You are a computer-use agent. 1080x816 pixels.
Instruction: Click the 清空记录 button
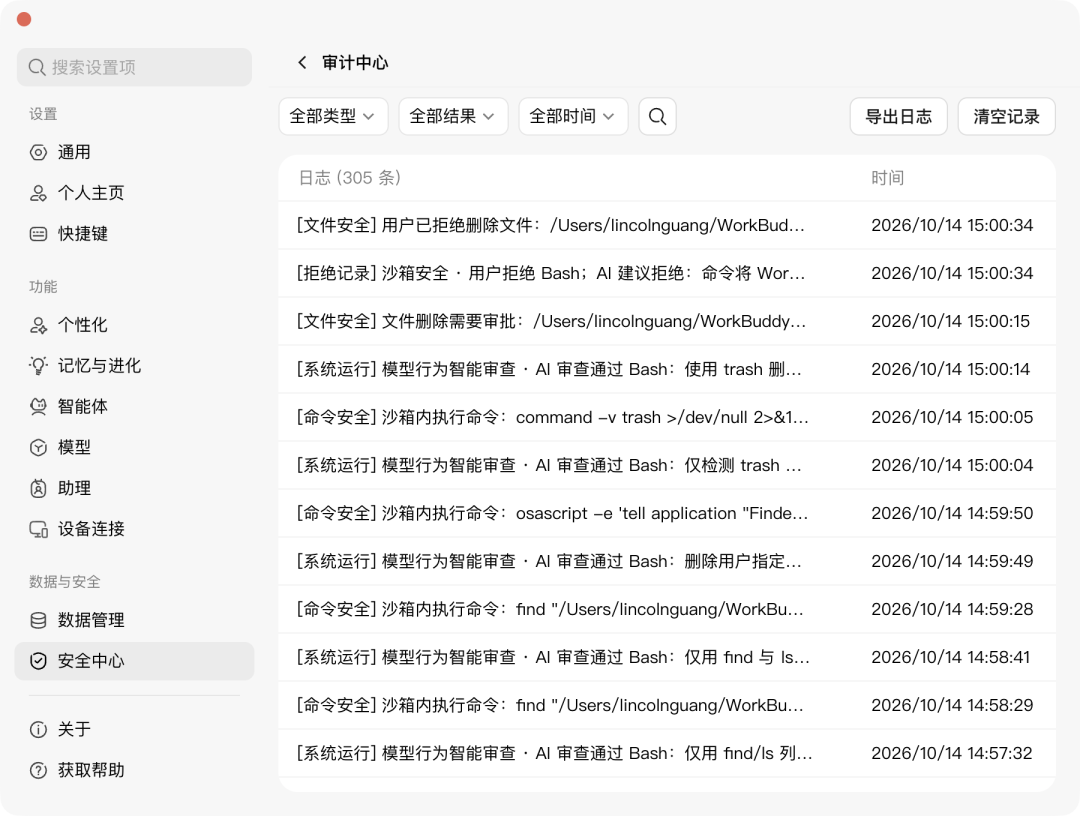tap(1006, 116)
